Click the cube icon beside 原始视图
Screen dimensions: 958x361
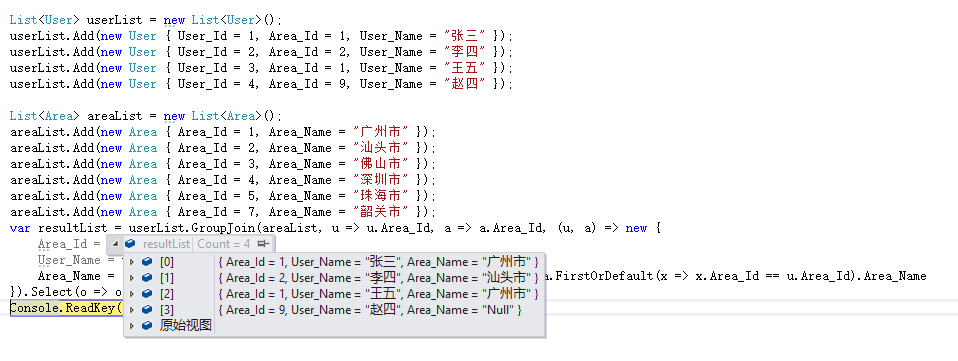coord(147,326)
